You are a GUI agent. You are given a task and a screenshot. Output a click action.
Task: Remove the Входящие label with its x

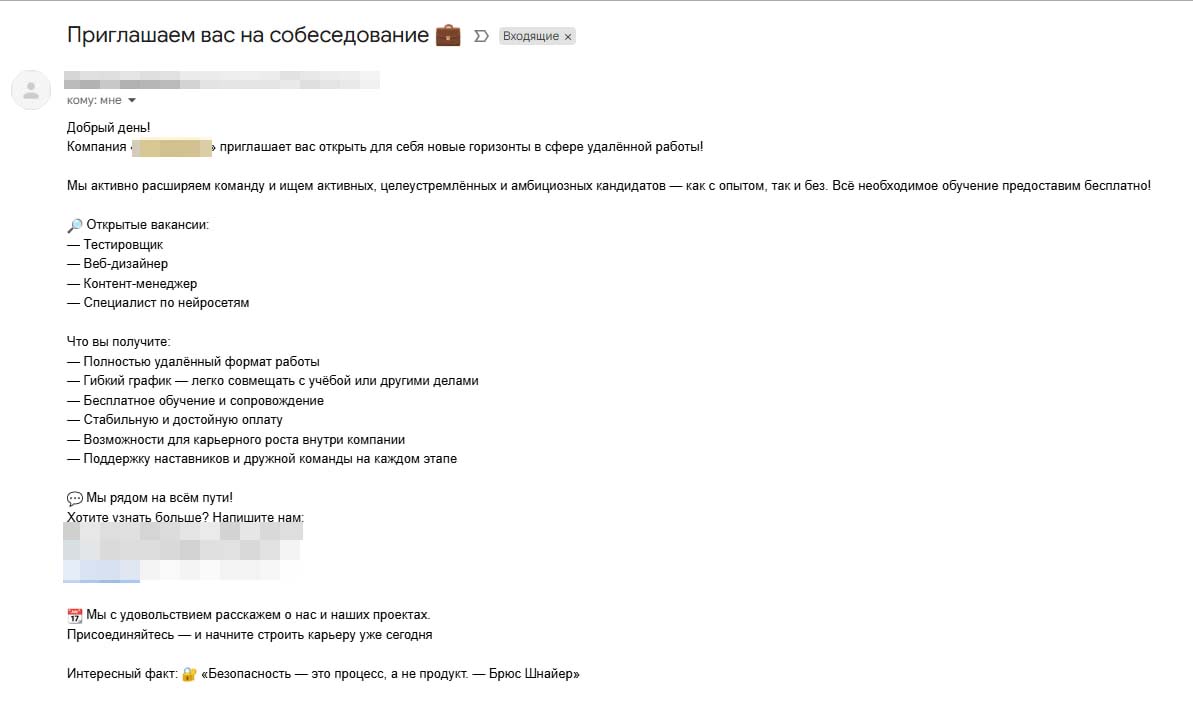(x=568, y=37)
